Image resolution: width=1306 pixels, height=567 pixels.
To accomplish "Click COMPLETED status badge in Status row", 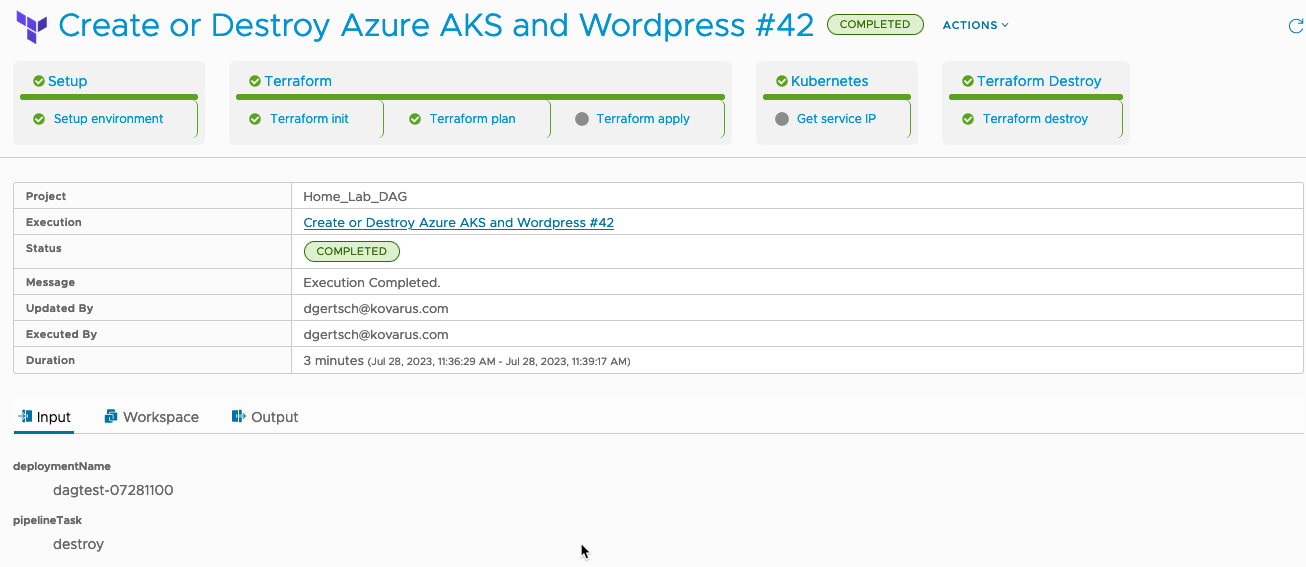I will coord(351,251).
